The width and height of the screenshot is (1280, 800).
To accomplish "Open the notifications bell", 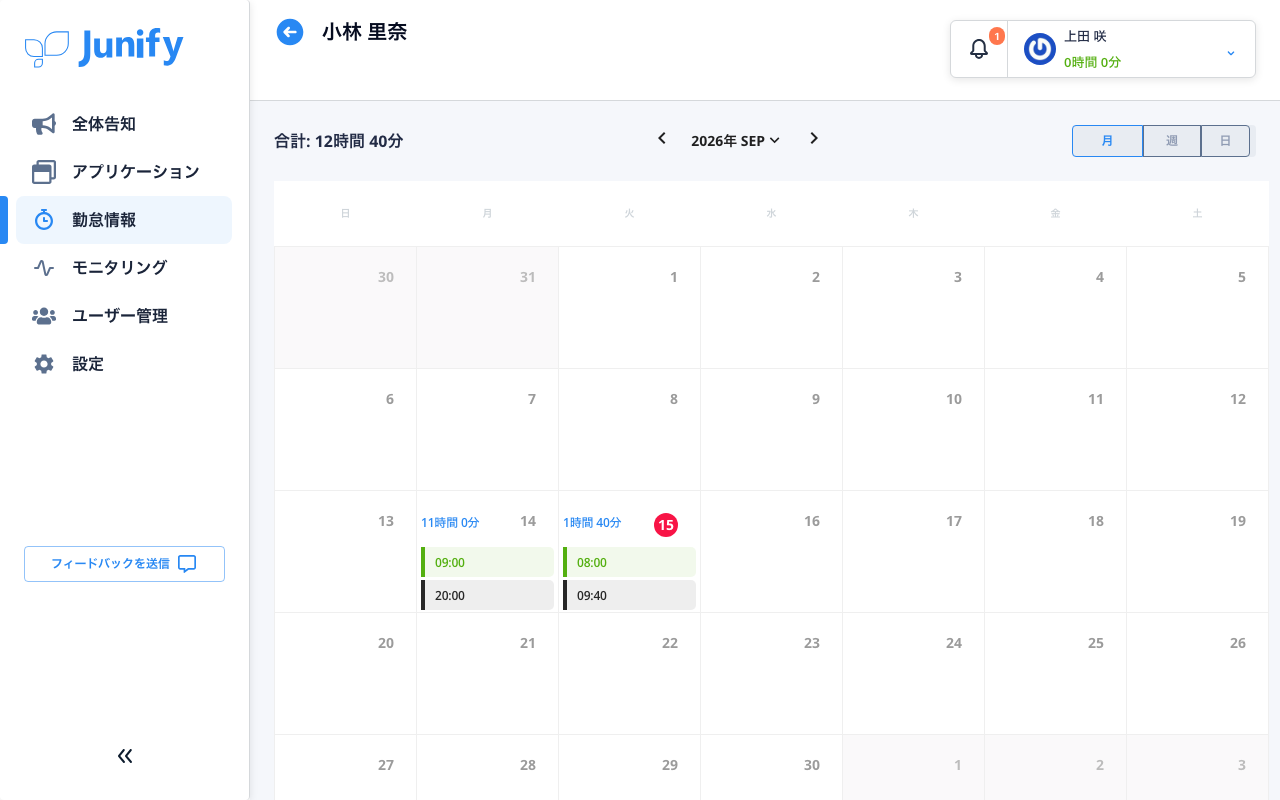I will (x=979, y=49).
